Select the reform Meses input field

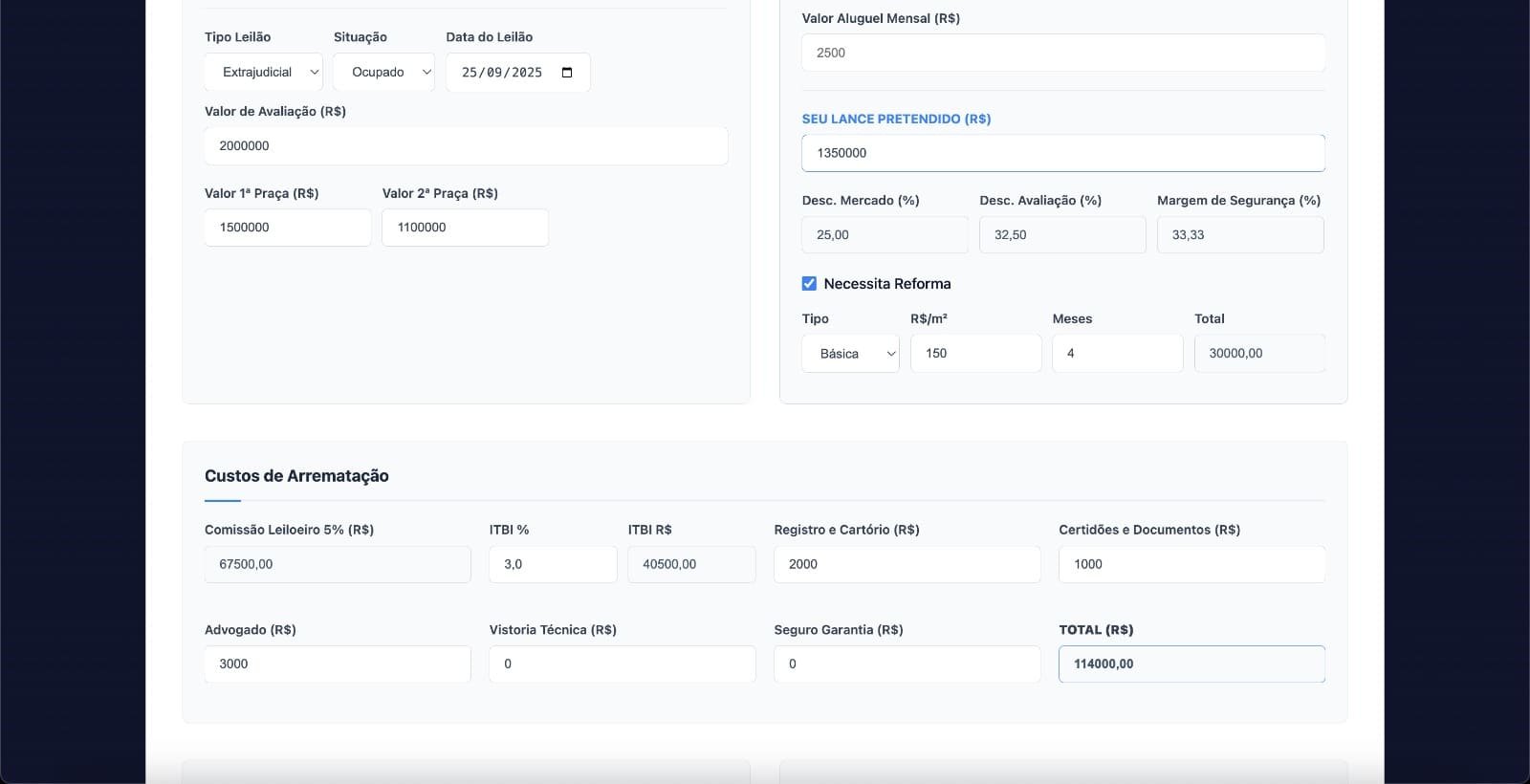[1117, 354]
